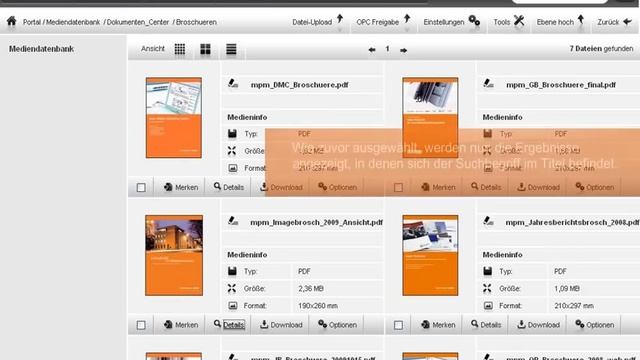
Task: Click the Ebene hoch up-arrow icon
Action: point(581,19)
